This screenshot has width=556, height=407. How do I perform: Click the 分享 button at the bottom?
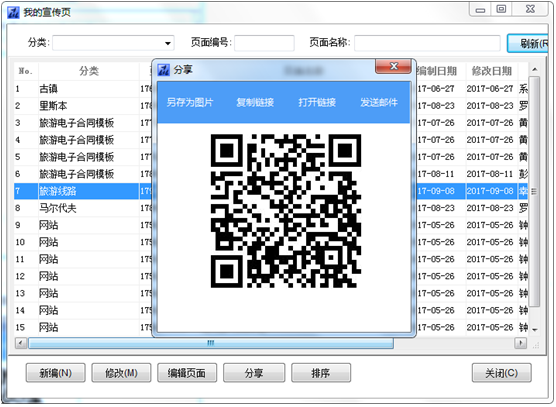tap(254, 373)
